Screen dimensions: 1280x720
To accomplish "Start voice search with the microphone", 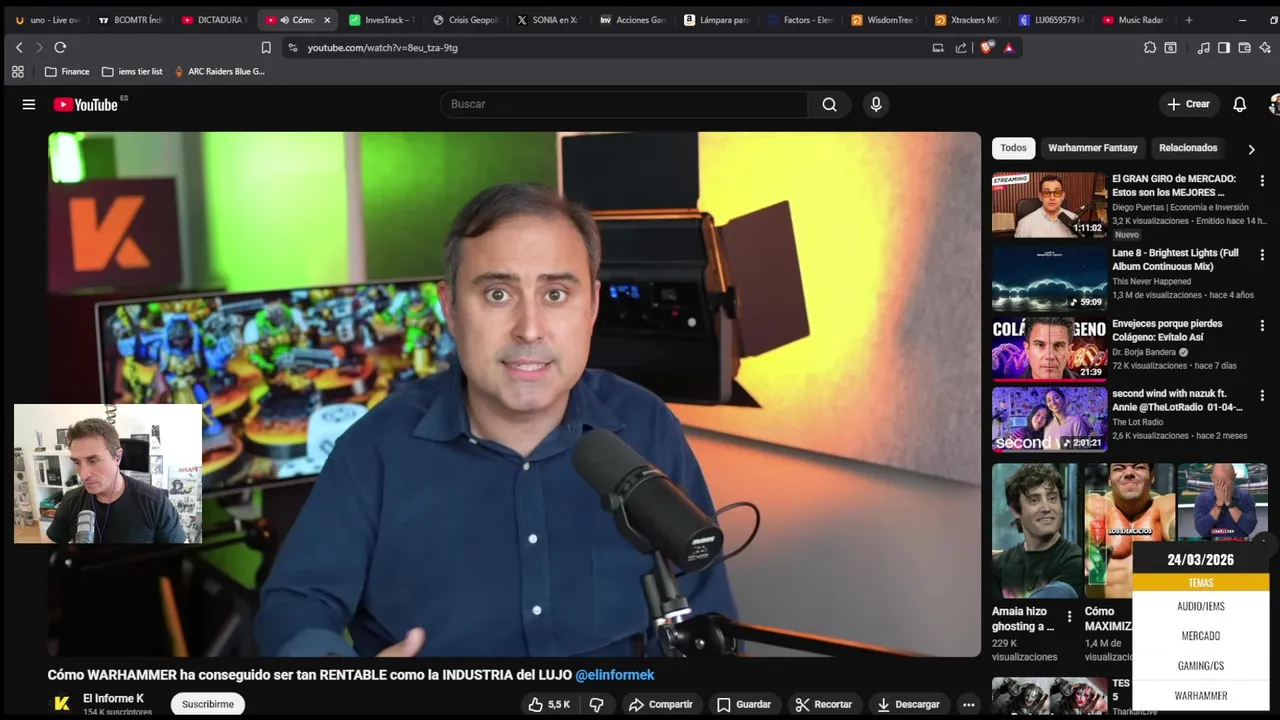I will tap(876, 104).
